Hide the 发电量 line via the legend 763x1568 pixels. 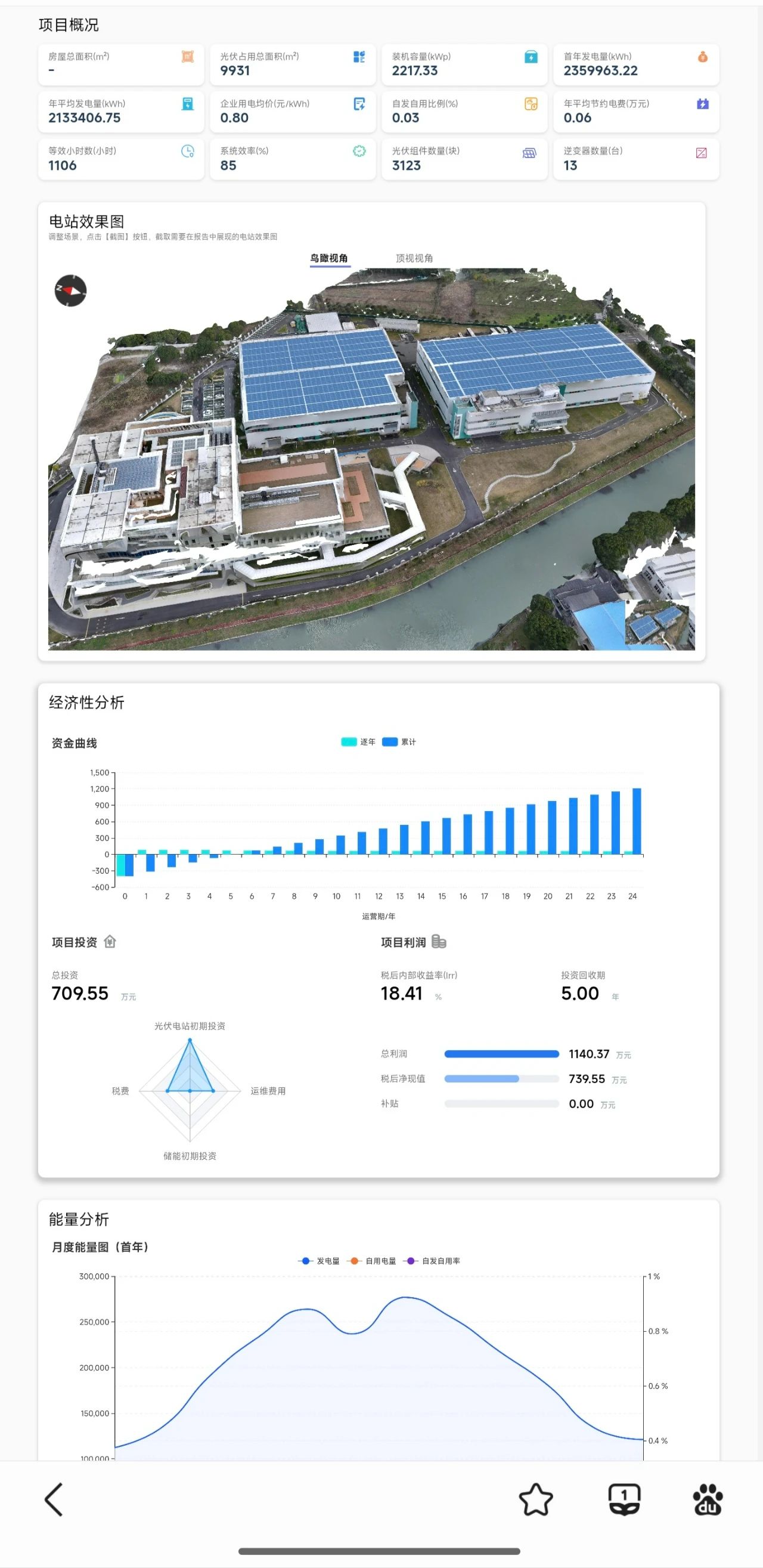coord(319,1261)
